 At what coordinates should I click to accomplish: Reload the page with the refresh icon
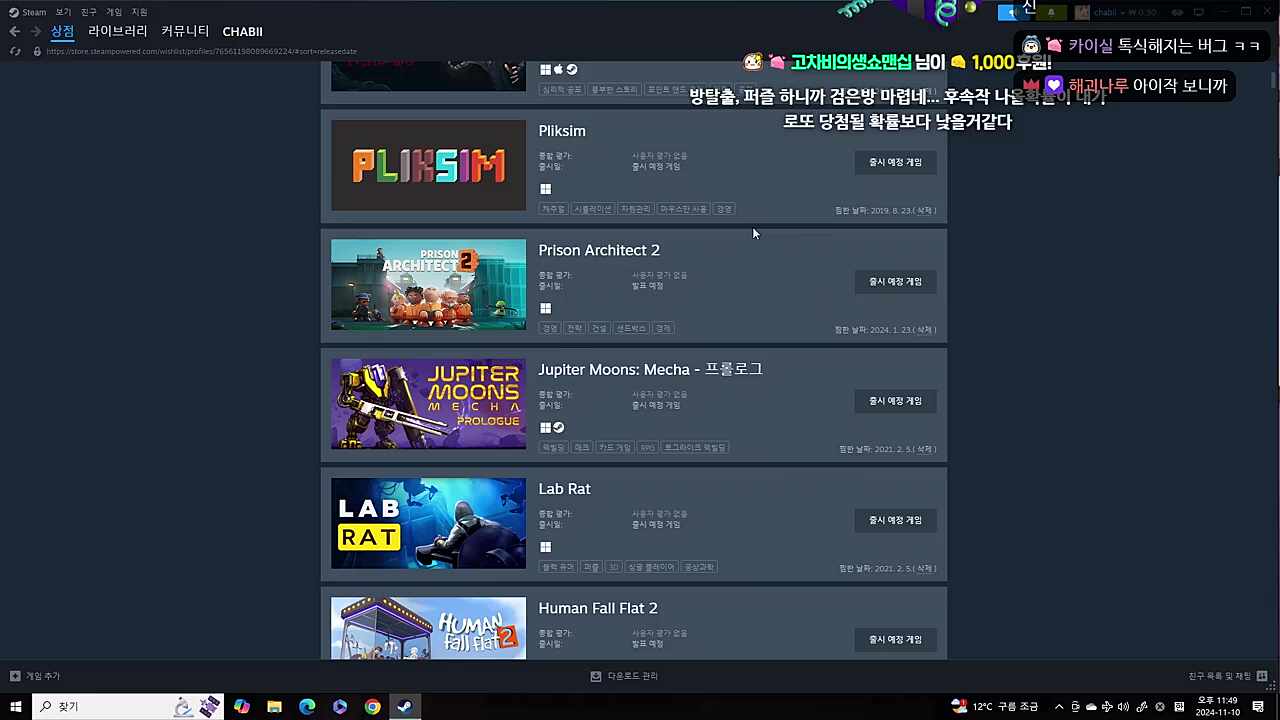(x=15, y=51)
